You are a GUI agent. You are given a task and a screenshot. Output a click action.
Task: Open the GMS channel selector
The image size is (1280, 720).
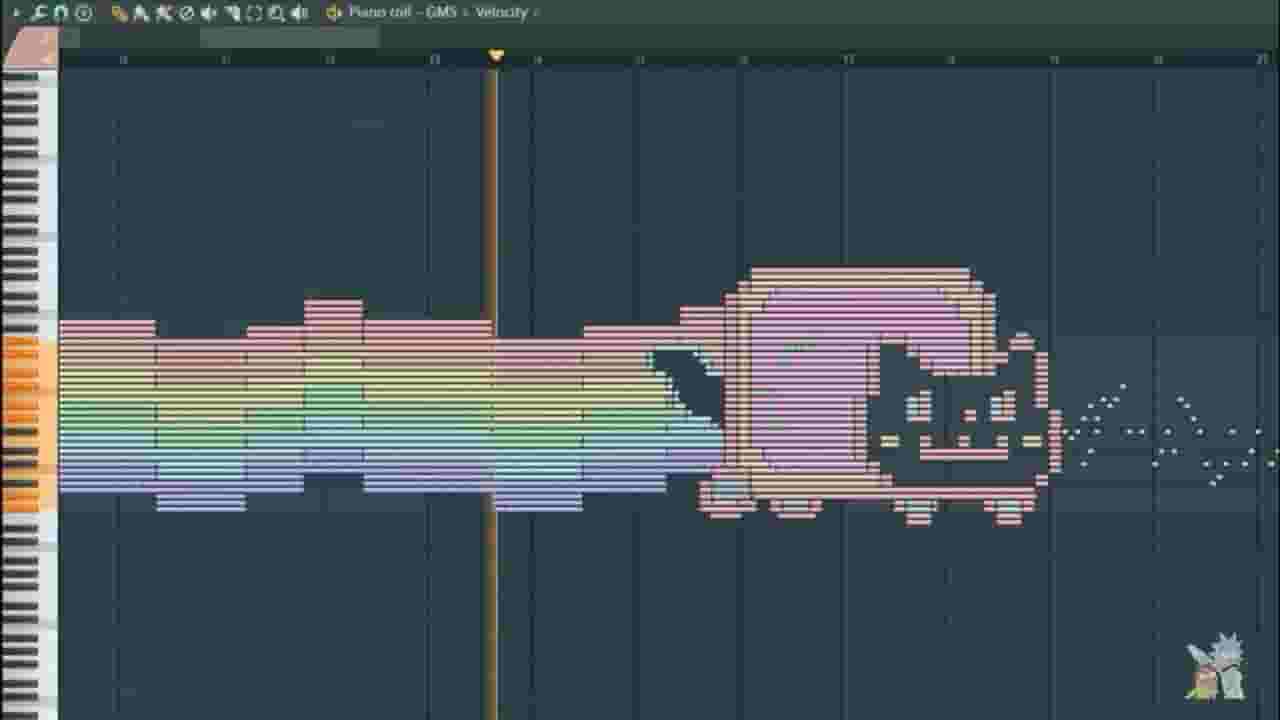pos(441,12)
